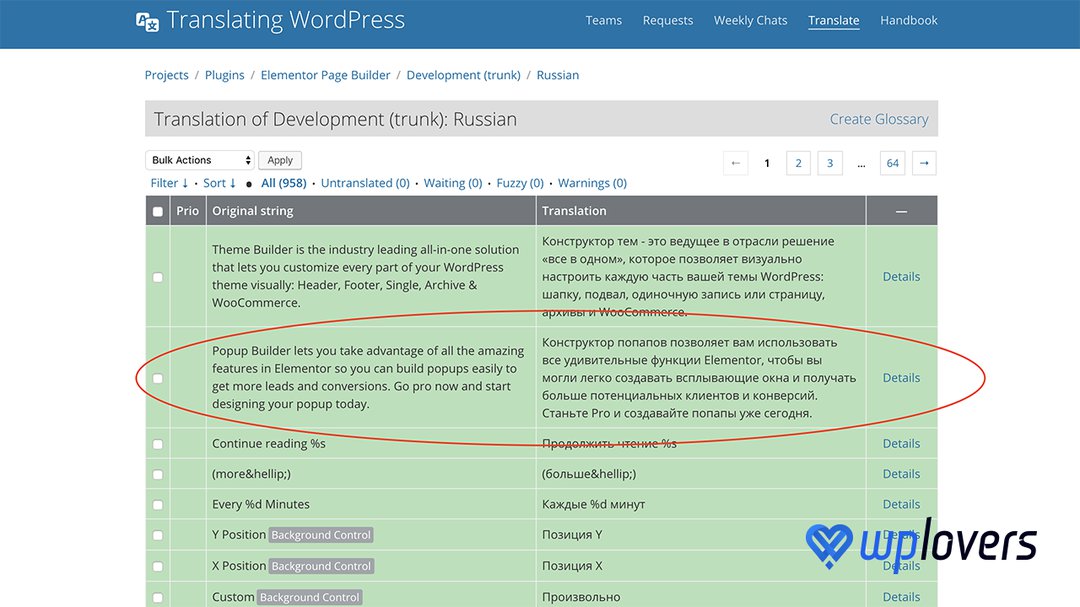Go to Plugins breadcrumb
Screen dimensions: 1080x607
tap(225, 75)
